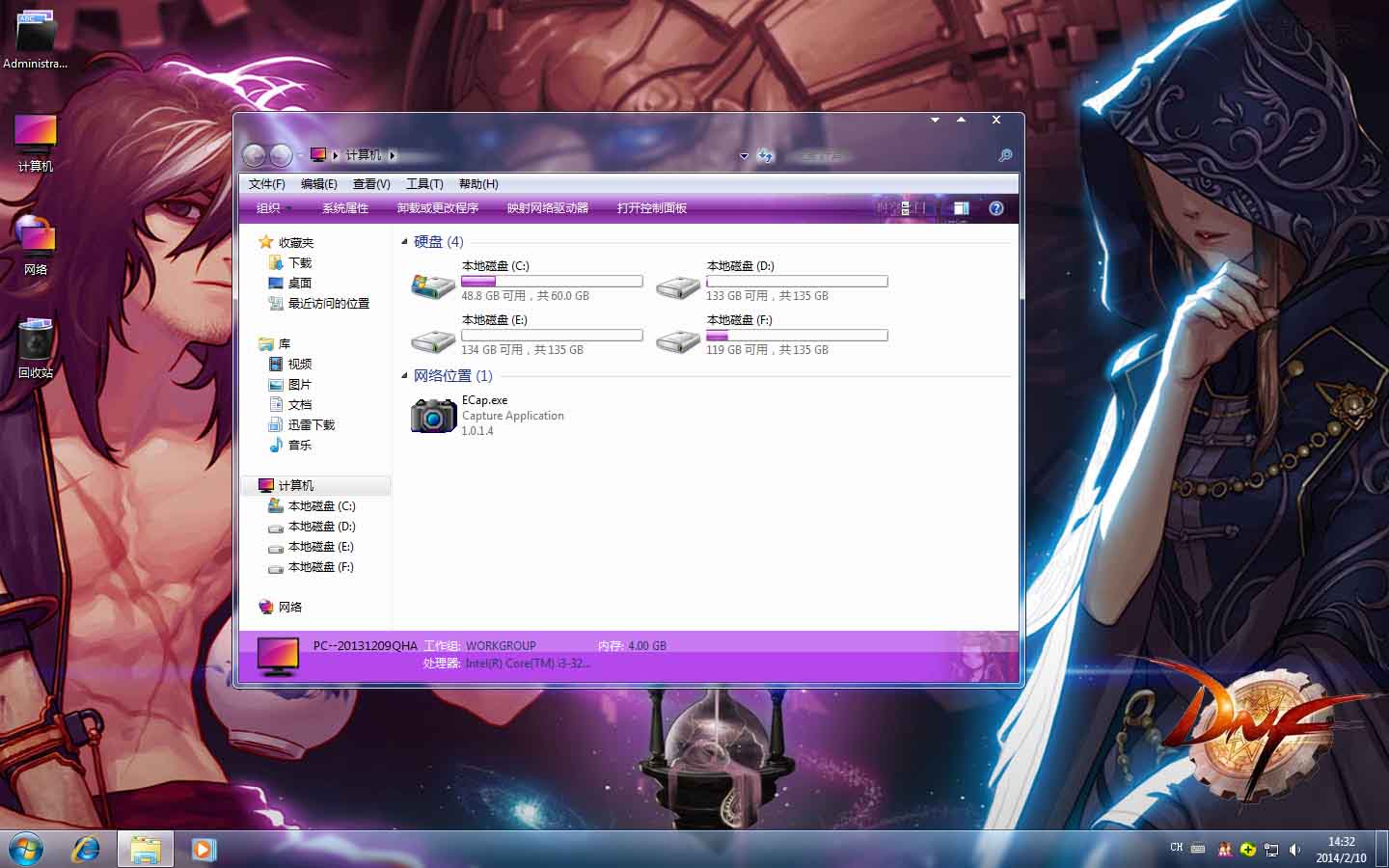The height and width of the screenshot is (868, 1389).
Task: Select the ECap.exe camera icon
Action: pos(433,416)
